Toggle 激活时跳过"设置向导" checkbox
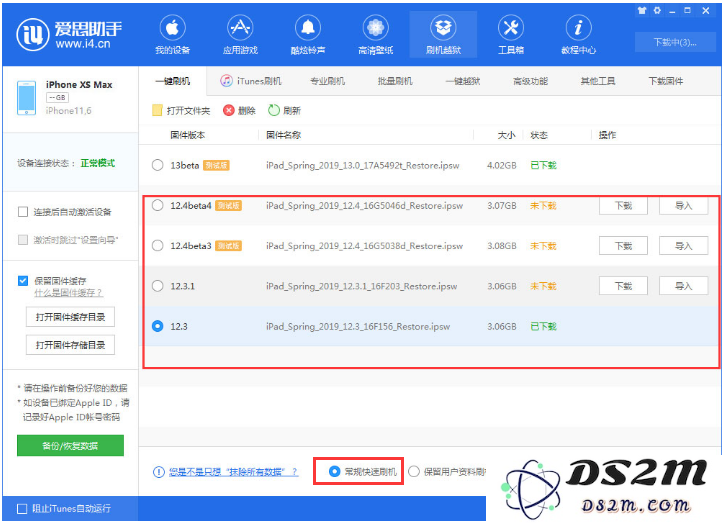This screenshot has height=523, width=724. pos(23,240)
